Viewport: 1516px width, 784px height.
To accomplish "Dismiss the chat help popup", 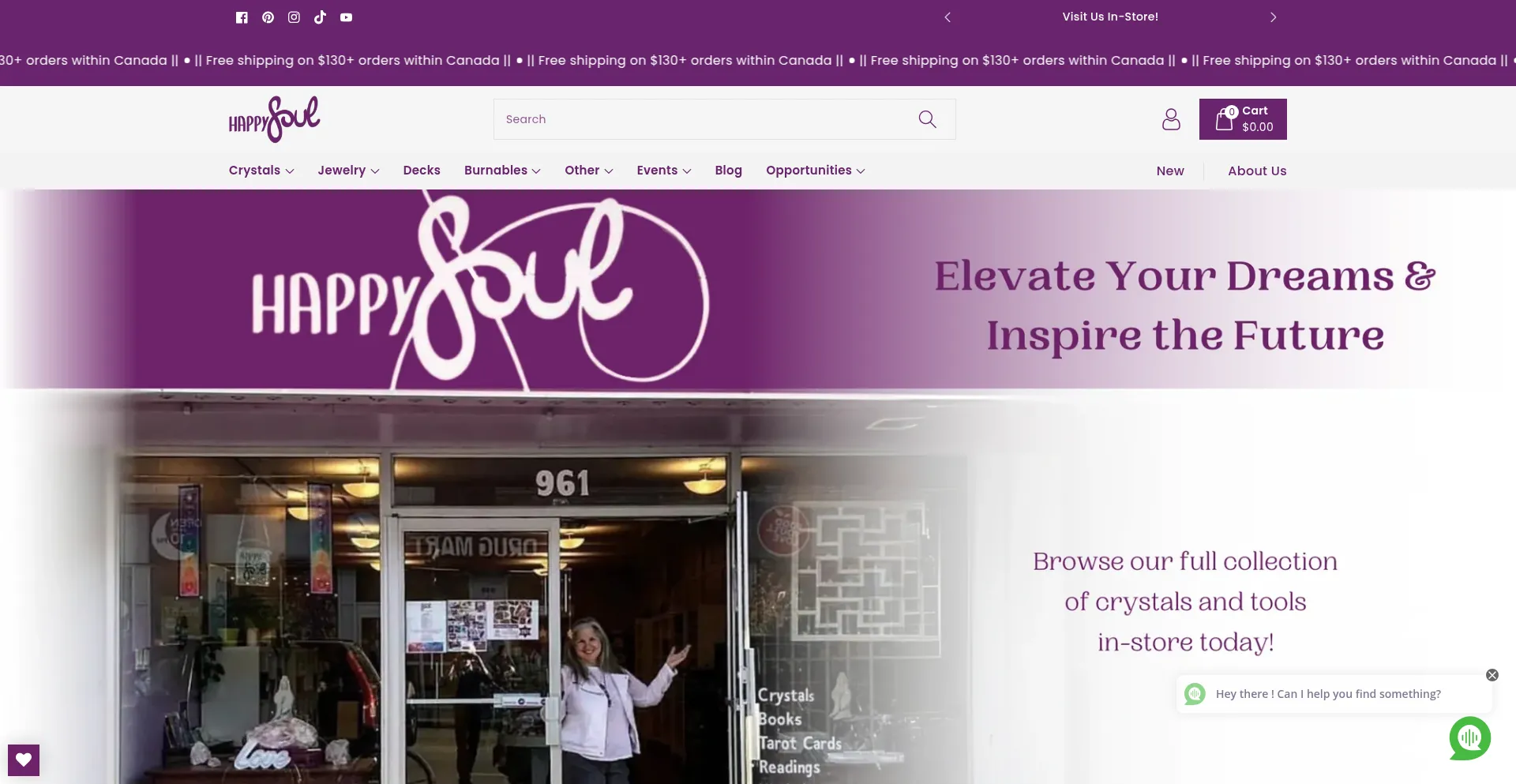I will pos(1492,675).
